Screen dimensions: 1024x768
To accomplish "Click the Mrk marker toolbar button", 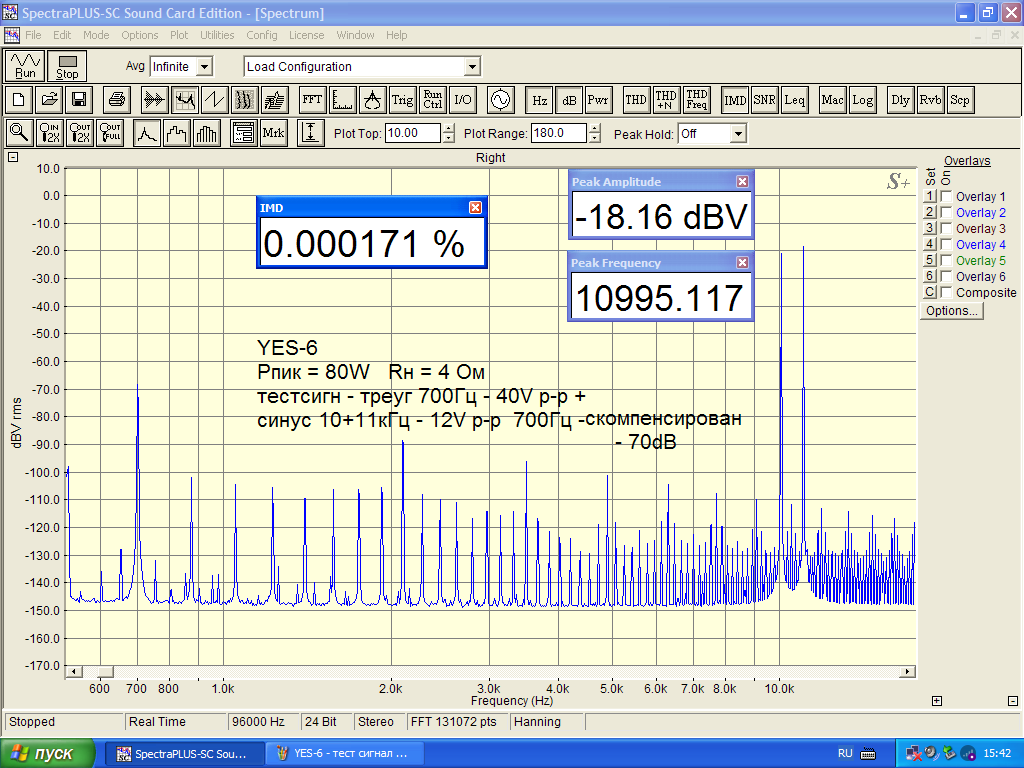I will (x=273, y=133).
